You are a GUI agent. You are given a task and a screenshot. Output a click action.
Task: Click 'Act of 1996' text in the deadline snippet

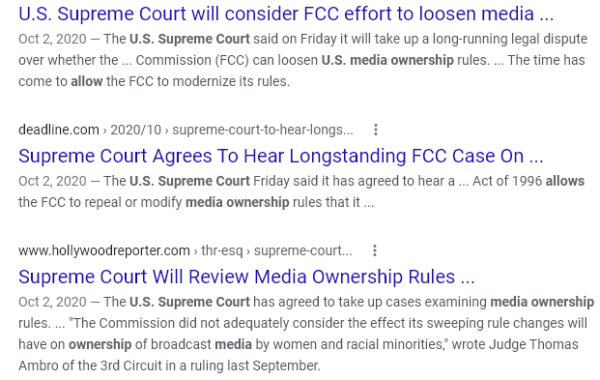click(507, 181)
